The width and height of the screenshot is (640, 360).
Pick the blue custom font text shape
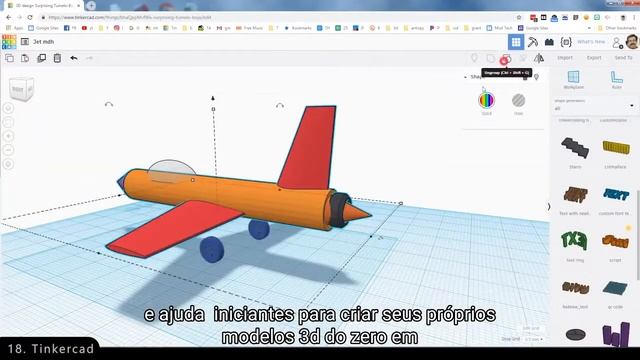click(x=616, y=195)
